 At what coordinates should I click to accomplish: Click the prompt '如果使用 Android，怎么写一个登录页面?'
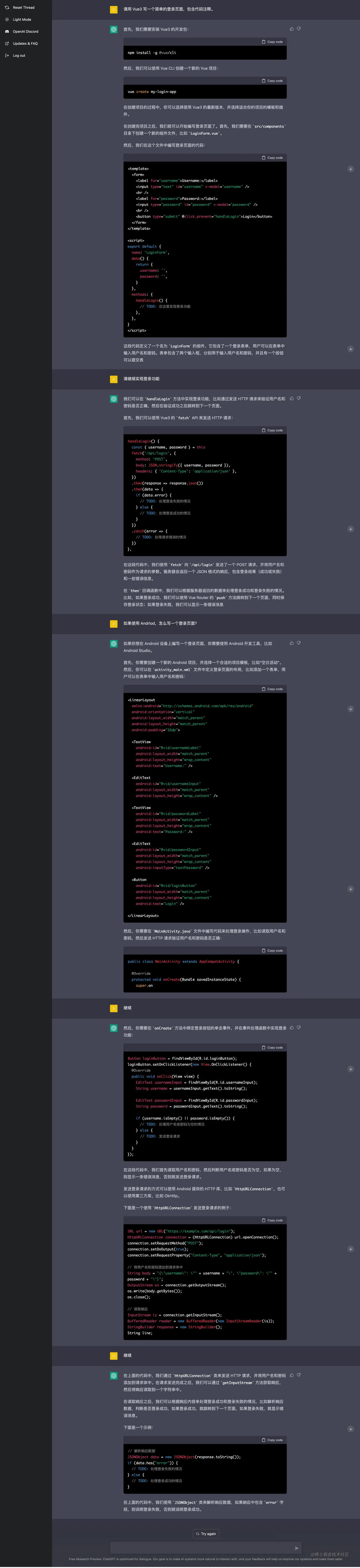(x=160, y=623)
